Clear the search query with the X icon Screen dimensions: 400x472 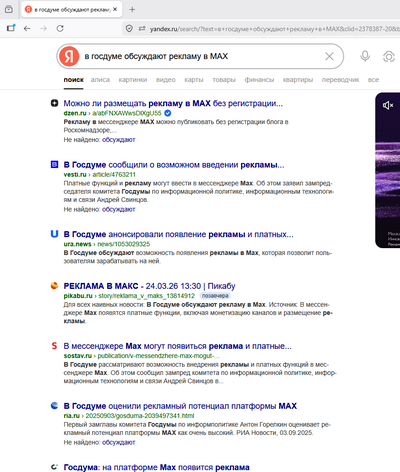pyautogui.click(x=329, y=56)
